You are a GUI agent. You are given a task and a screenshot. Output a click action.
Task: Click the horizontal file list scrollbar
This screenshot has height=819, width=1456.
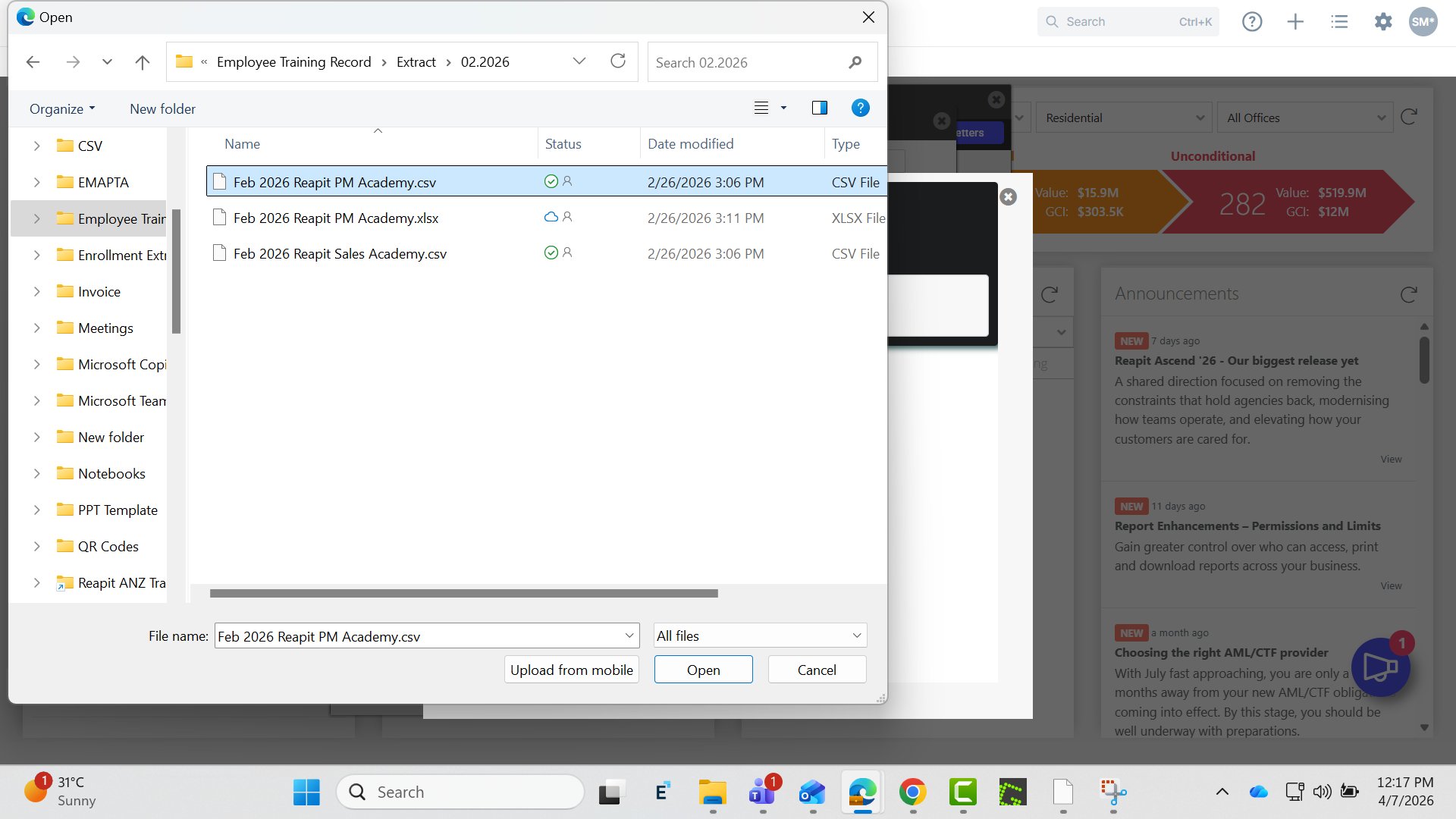463,594
